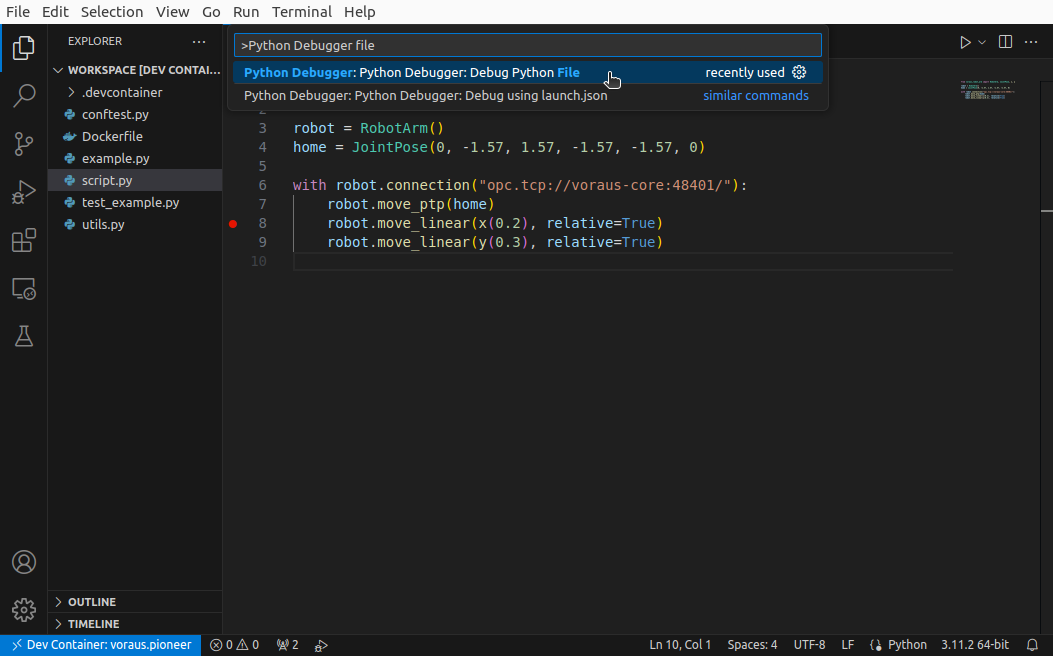The height and width of the screenshot is (656, 1053).
Task: Click the command palette input field
Action: [527, 45]
